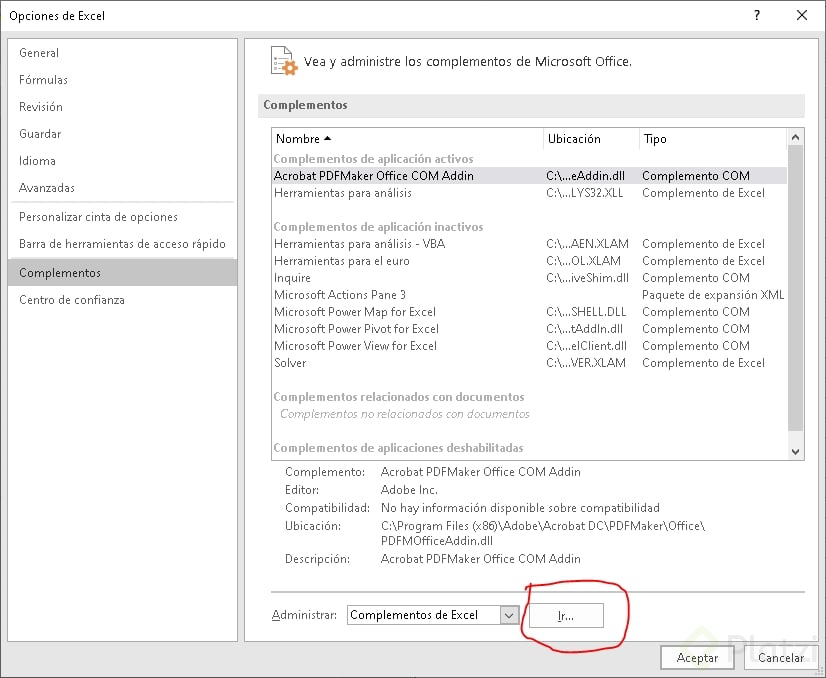Close the Opciones de Excel dialog
The image size is (826, 678).
802,15
